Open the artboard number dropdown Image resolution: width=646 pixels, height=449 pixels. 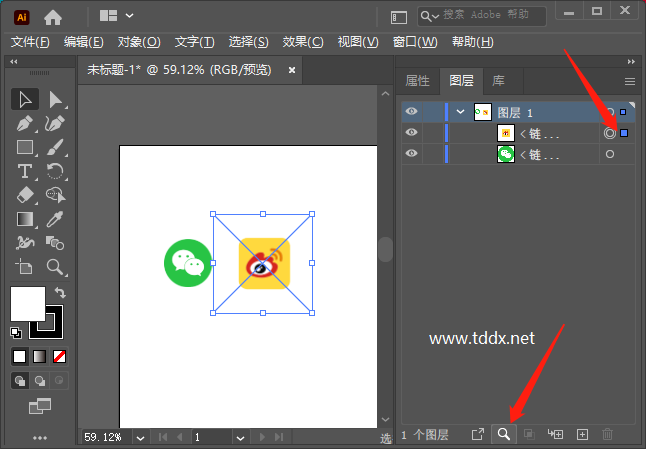tap(241, 438)
